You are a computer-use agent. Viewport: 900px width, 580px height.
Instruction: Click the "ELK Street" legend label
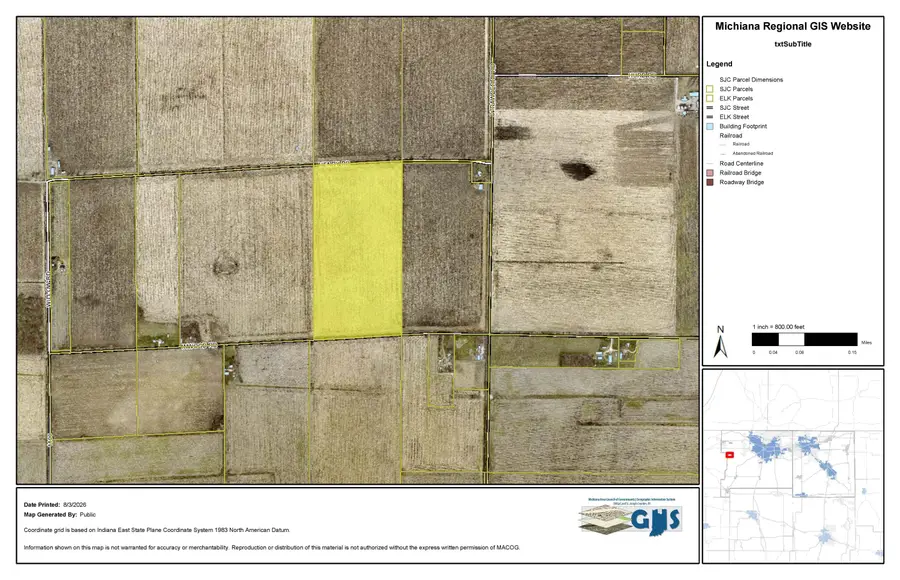[734, 117]
